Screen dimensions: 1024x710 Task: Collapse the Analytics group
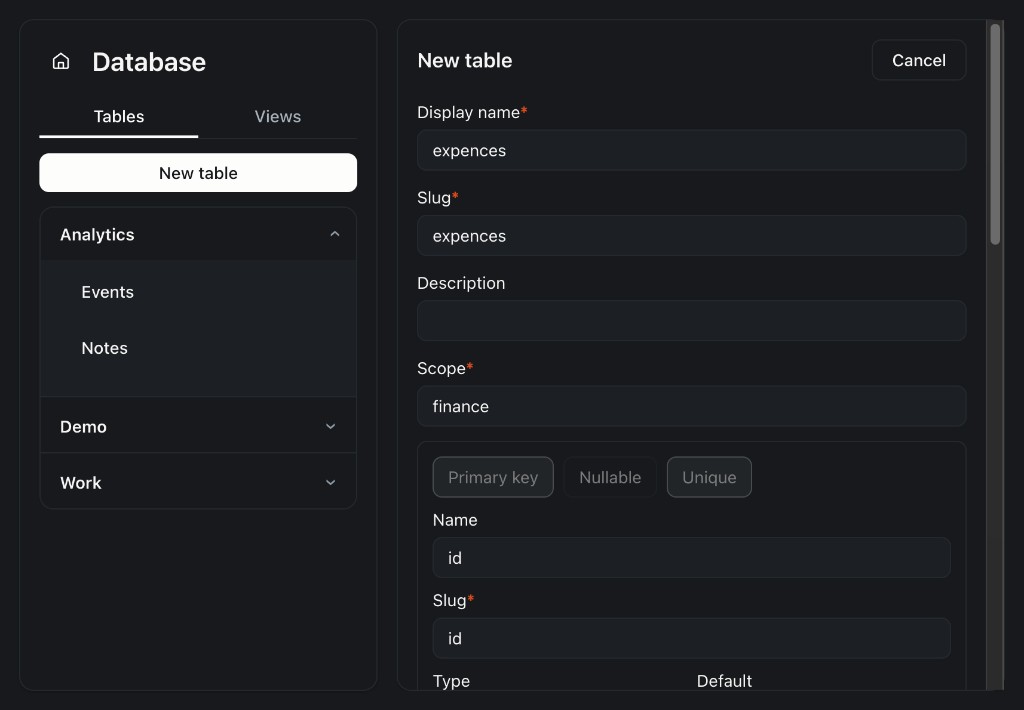point(198,234)
